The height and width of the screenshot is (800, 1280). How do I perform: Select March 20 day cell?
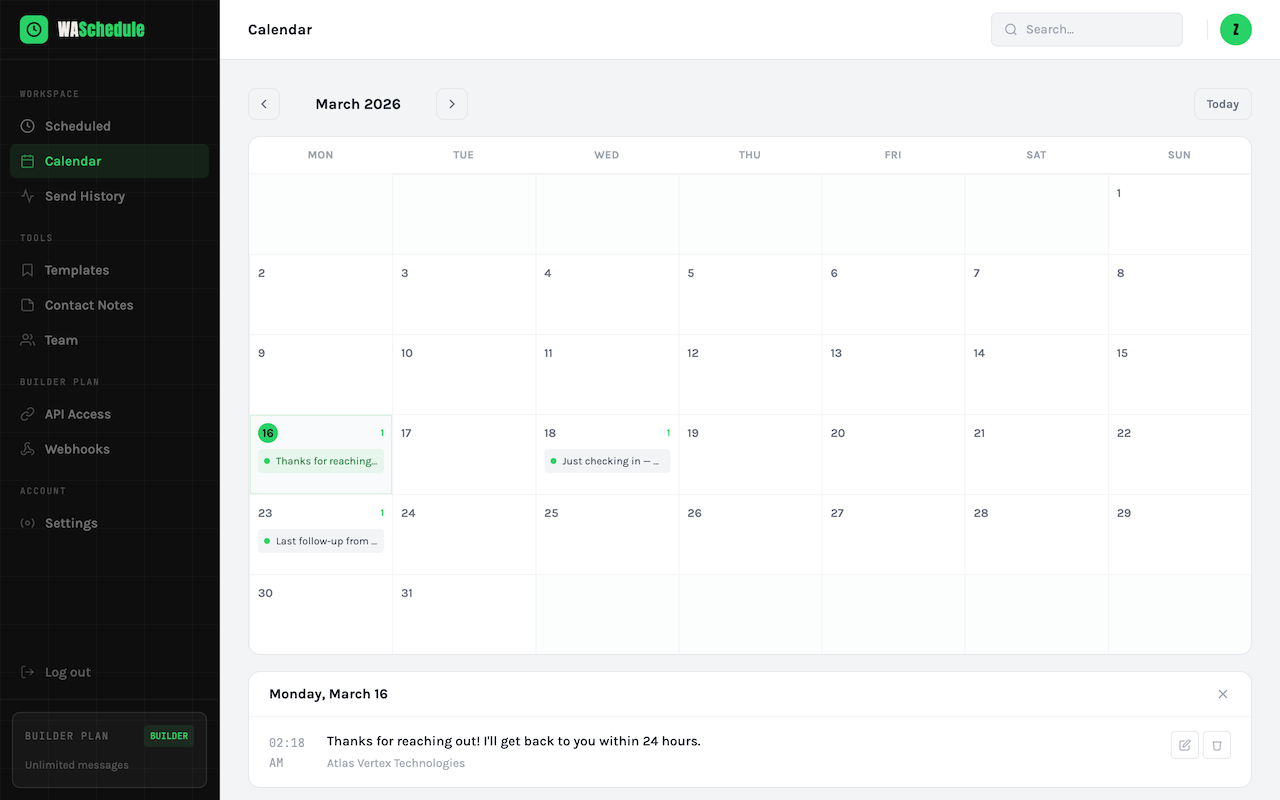pyautogui.click(x=893, y=455)
